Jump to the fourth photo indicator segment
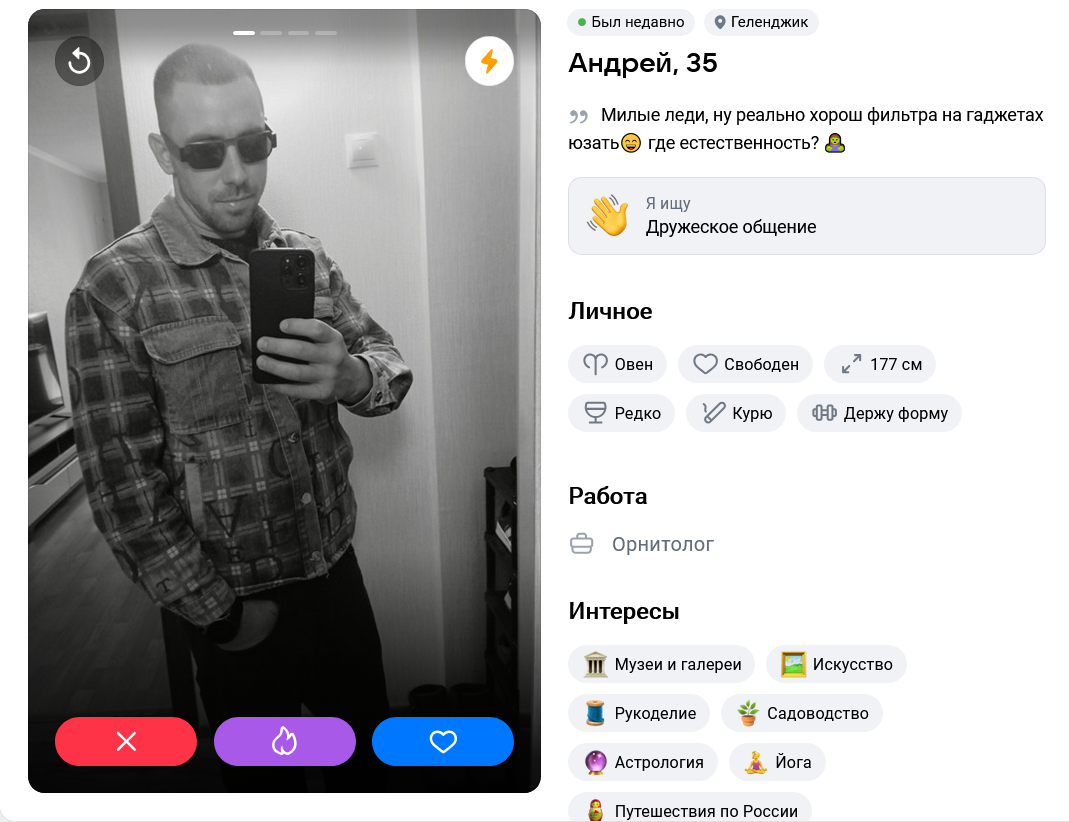The height and width of the screenshot is (822, 1069). click(326, 33)
